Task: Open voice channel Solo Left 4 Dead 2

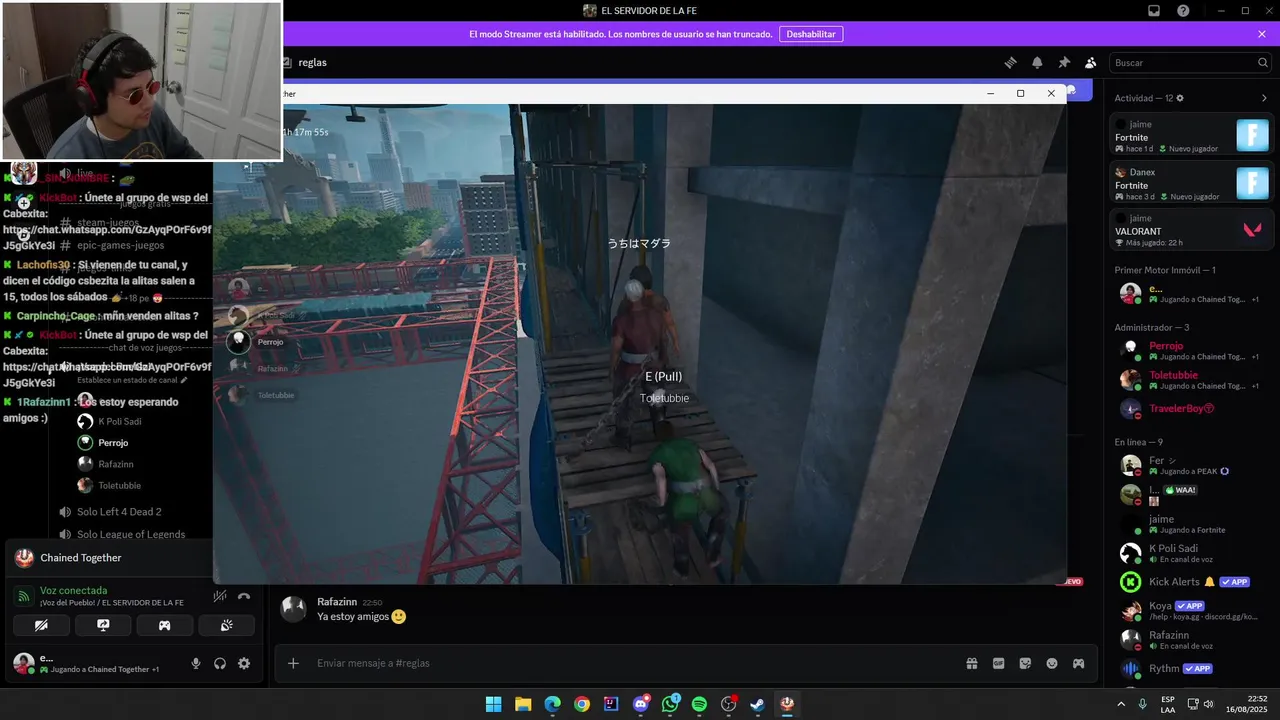Action: (119, 512)
